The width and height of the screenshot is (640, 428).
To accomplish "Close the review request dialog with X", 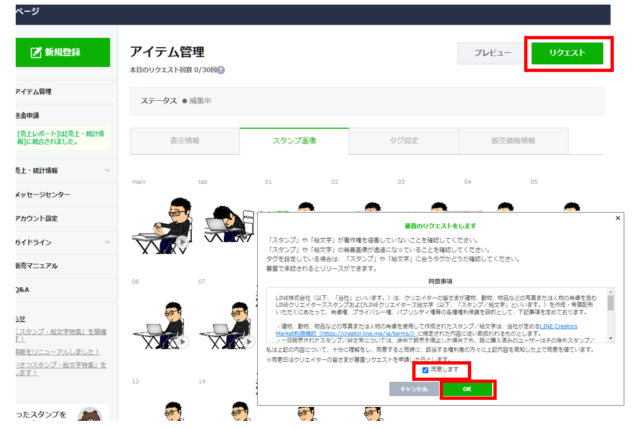I will click(618, 218).
